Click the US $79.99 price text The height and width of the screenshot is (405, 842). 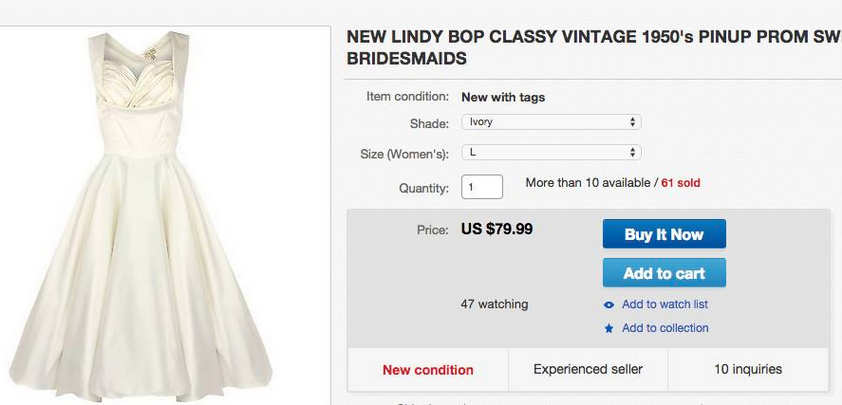tap(497, 229)
